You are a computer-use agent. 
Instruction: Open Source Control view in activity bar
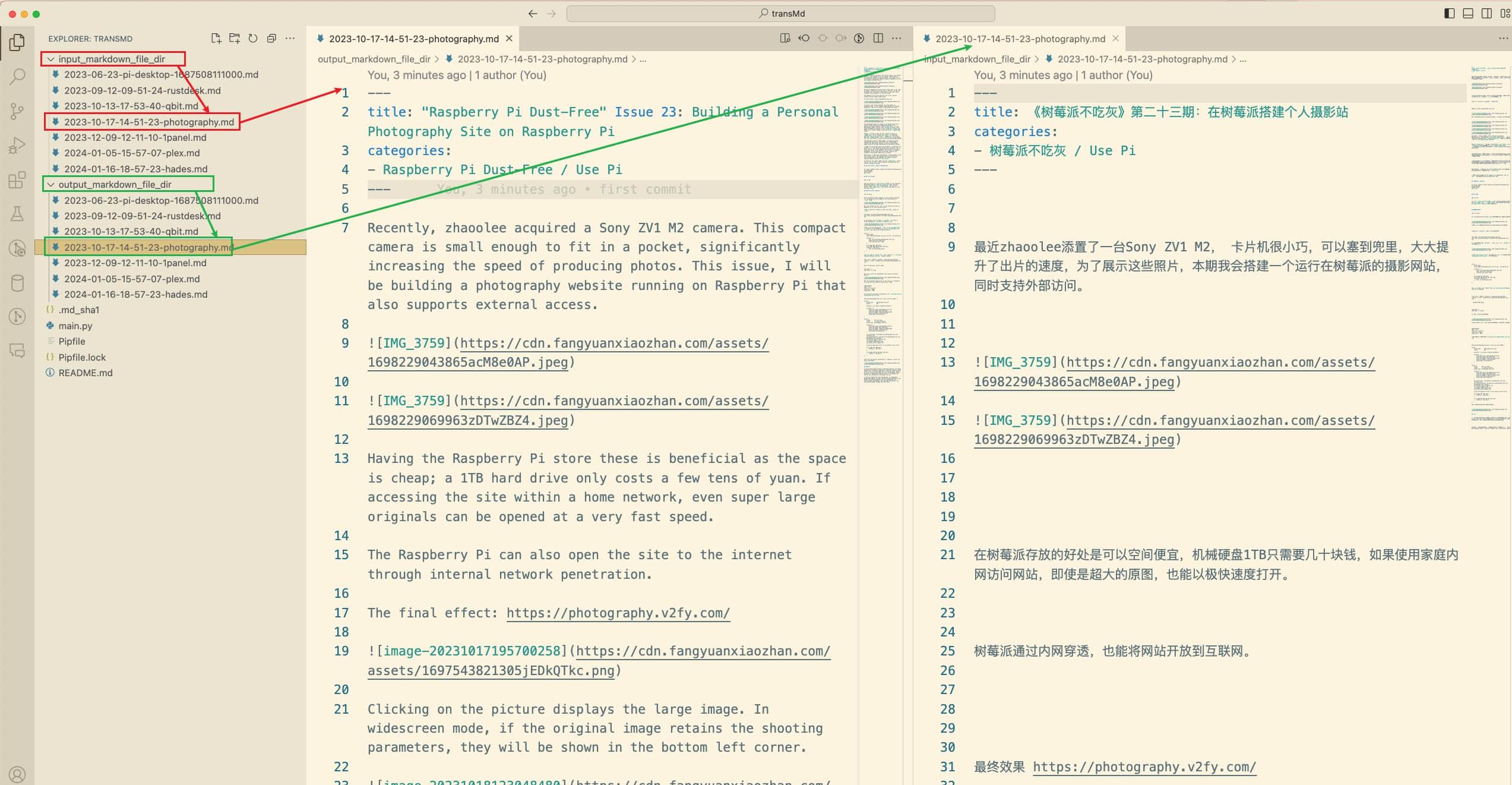coord(17,111)
